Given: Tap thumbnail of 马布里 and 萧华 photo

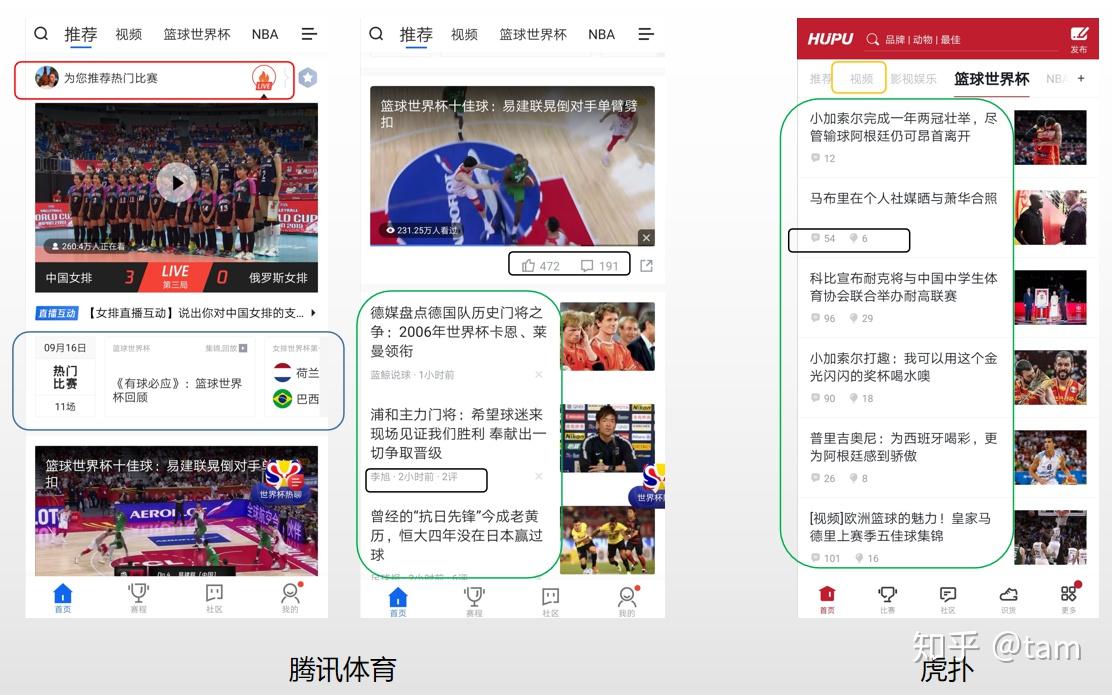Looking at the screenshot, I should point(1050,217).
